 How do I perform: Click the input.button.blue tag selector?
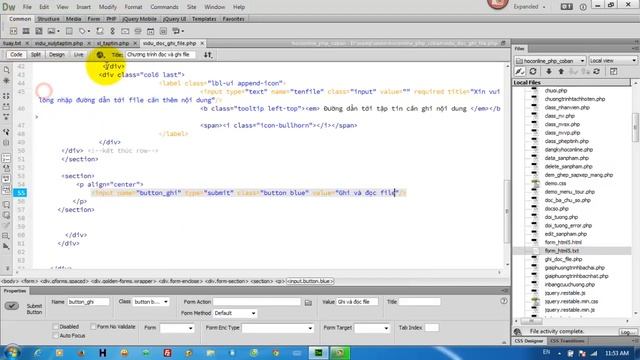click(310, 281)
